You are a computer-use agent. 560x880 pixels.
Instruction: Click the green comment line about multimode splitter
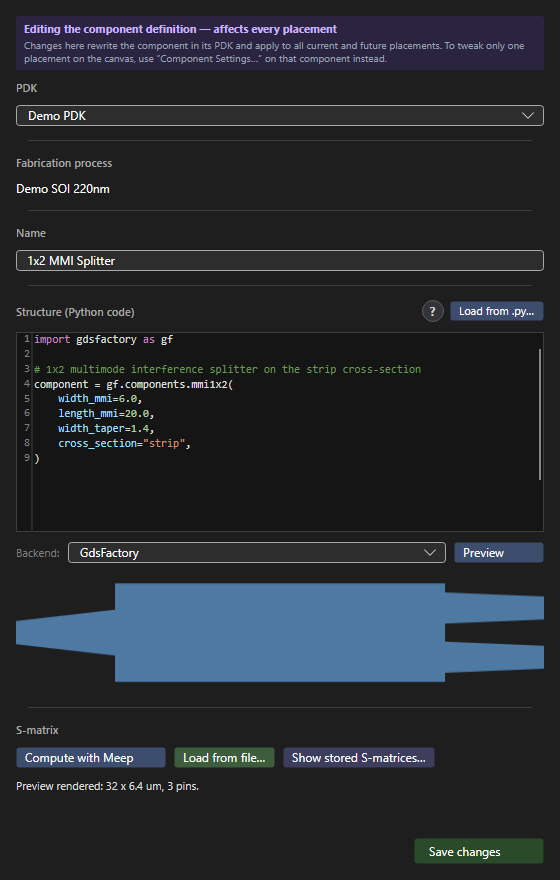[x=227, y=369]
